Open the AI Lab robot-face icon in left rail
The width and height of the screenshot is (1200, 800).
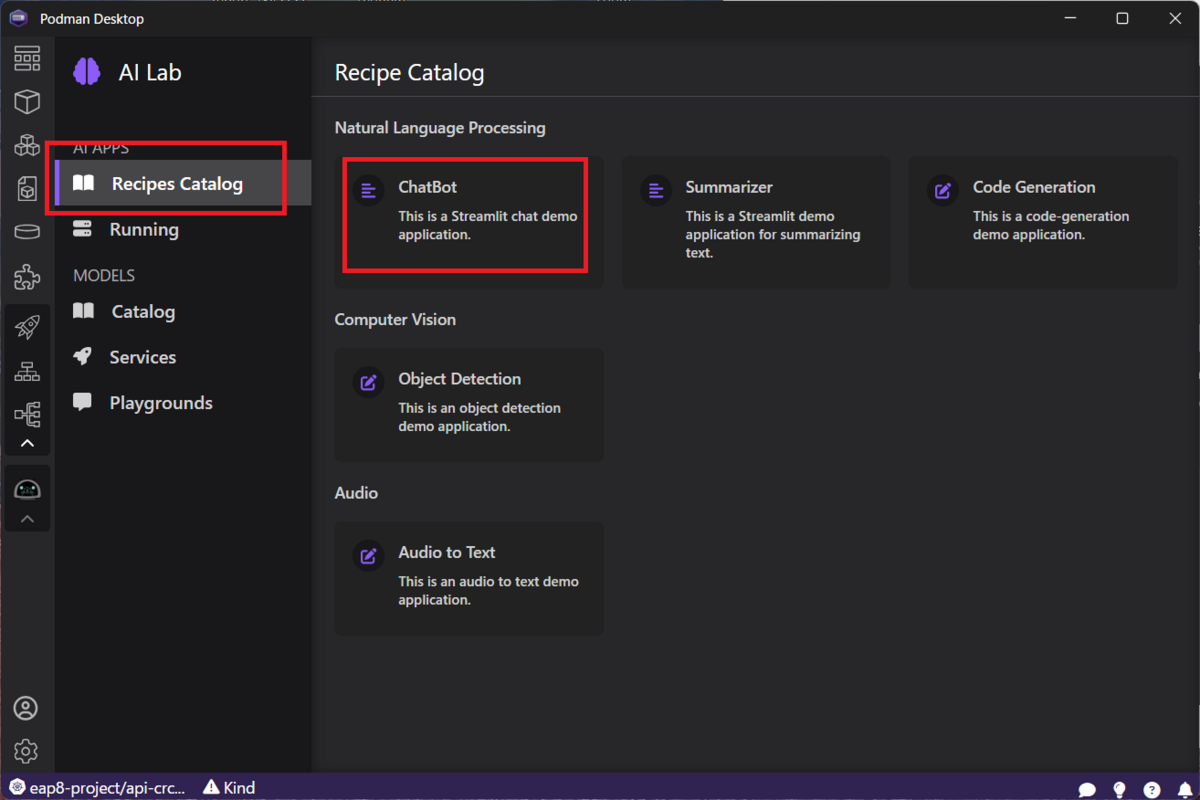(27, 489)
